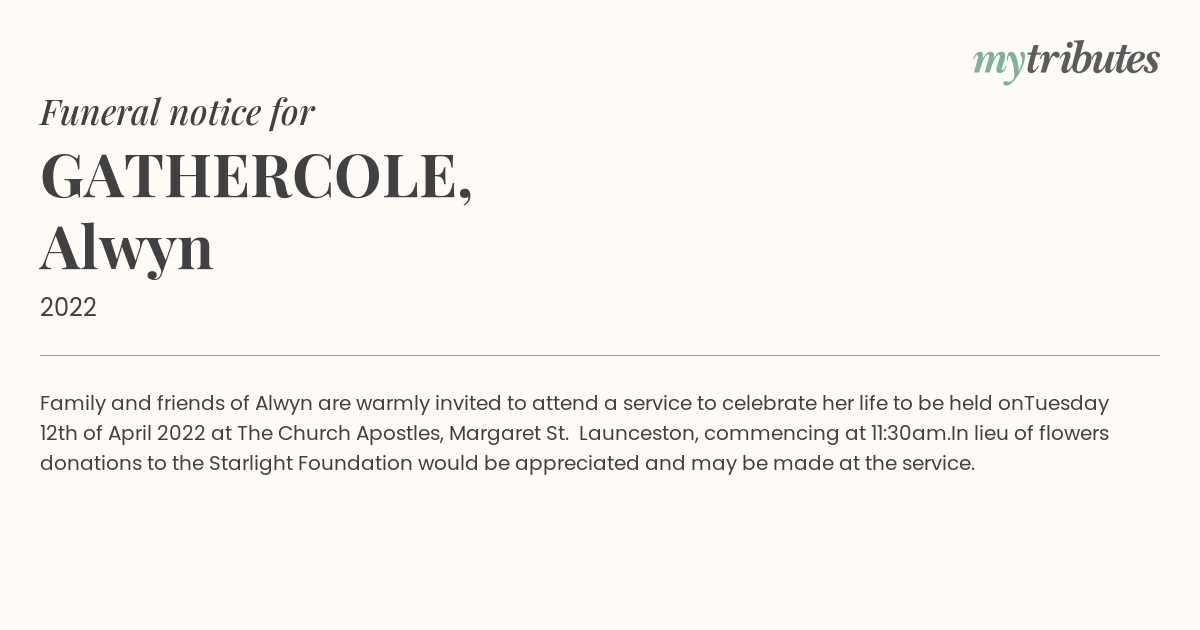Click 'In lieu of flowers' phrase

(1029, 434)
